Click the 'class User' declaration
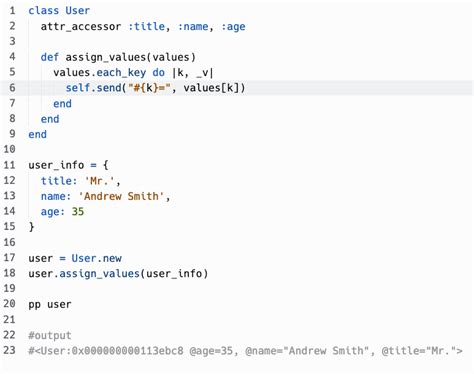 click(x=59, y=10)
